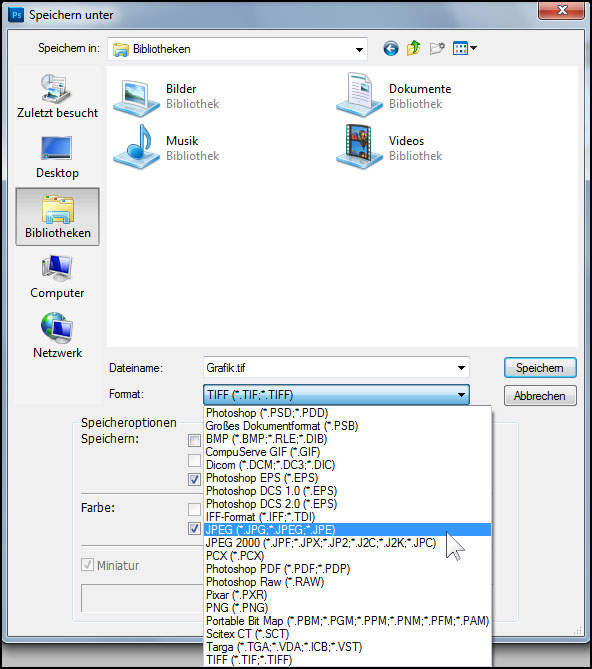Open the Dokumente library
This screenshot has height=669, width=592.
pos(394,96)
